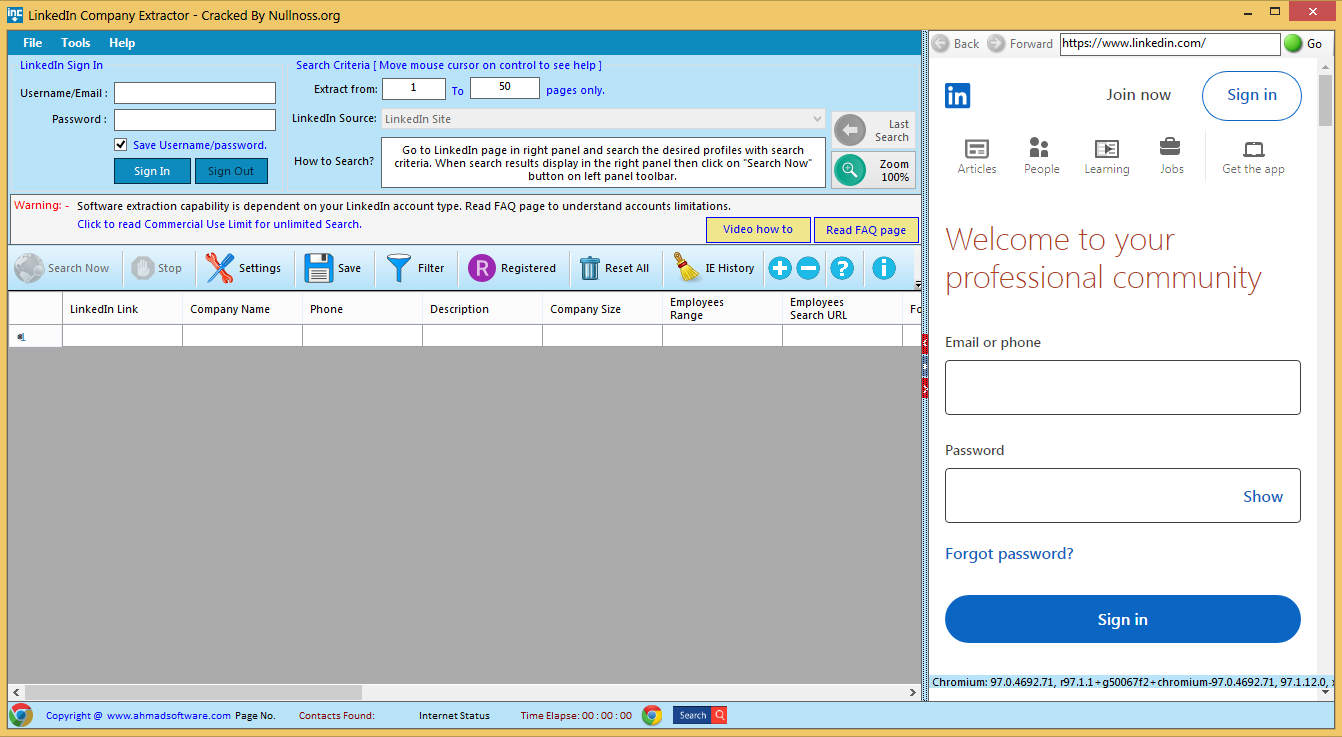Click the Video how to button

click(x=758, y=229)
